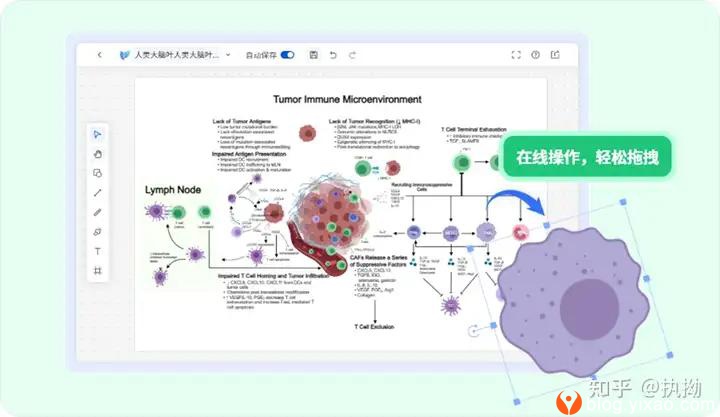Pick the straight line tool
The width and height of the screenshot is (720, 417).
click(x=97, y=193)
